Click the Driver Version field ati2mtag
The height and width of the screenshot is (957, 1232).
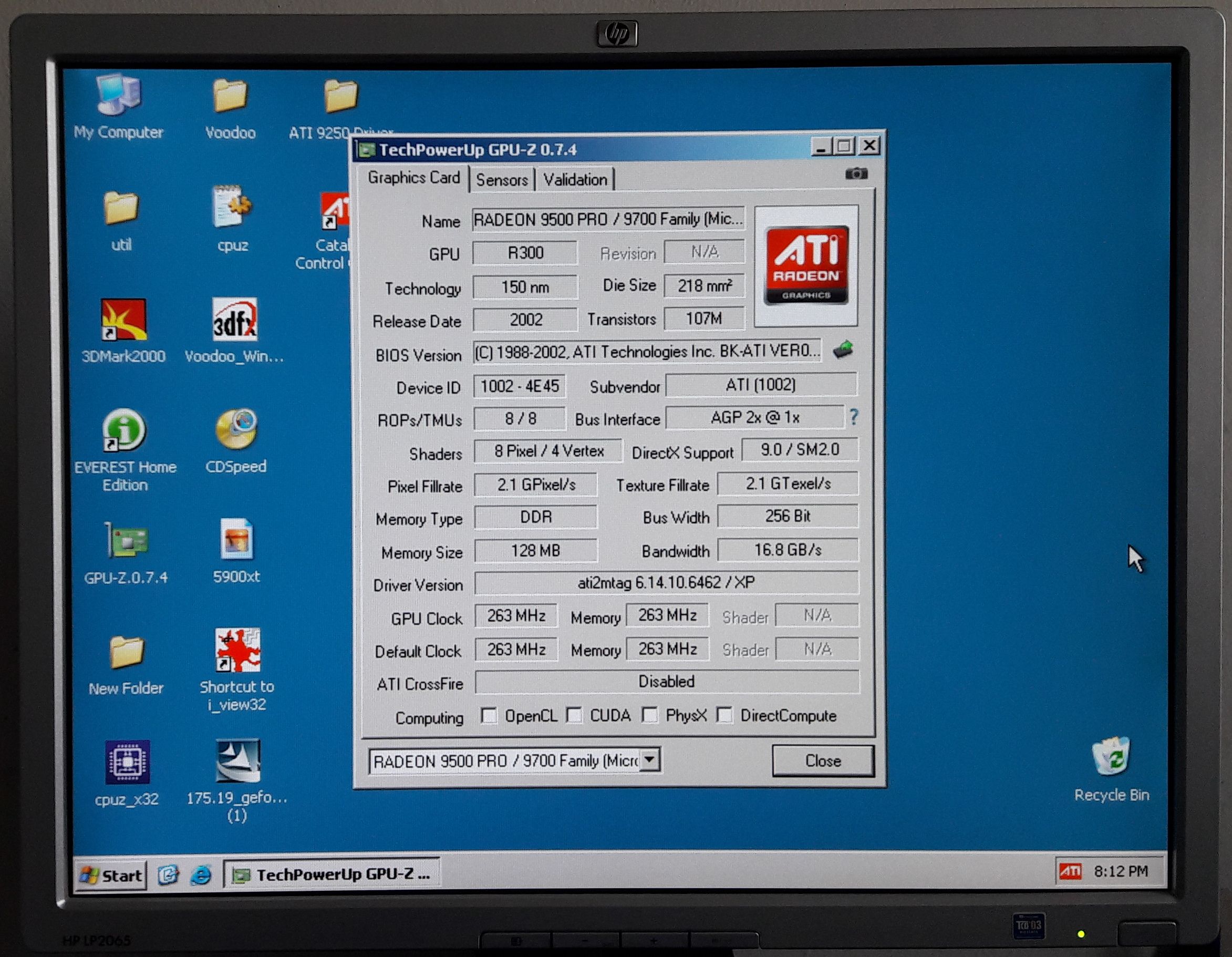(666, 583)
